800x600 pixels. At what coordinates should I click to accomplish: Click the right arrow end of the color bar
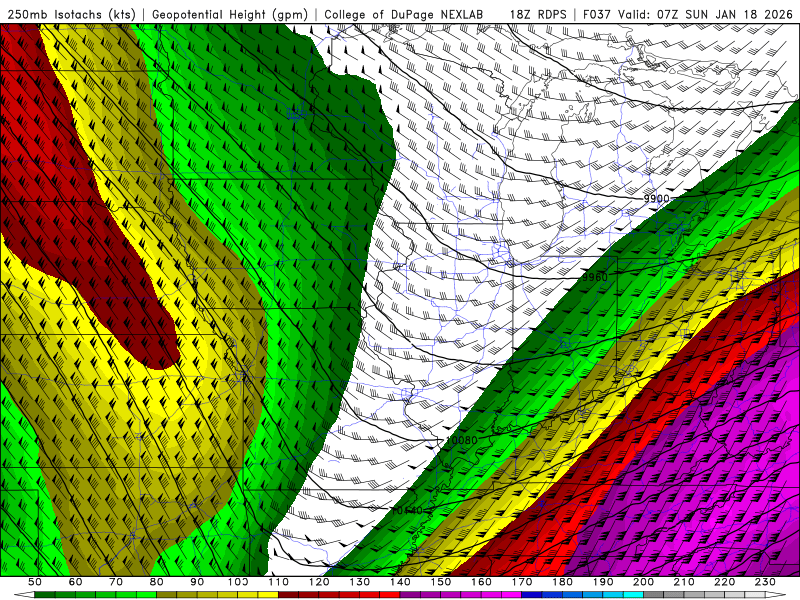point(776,595)
